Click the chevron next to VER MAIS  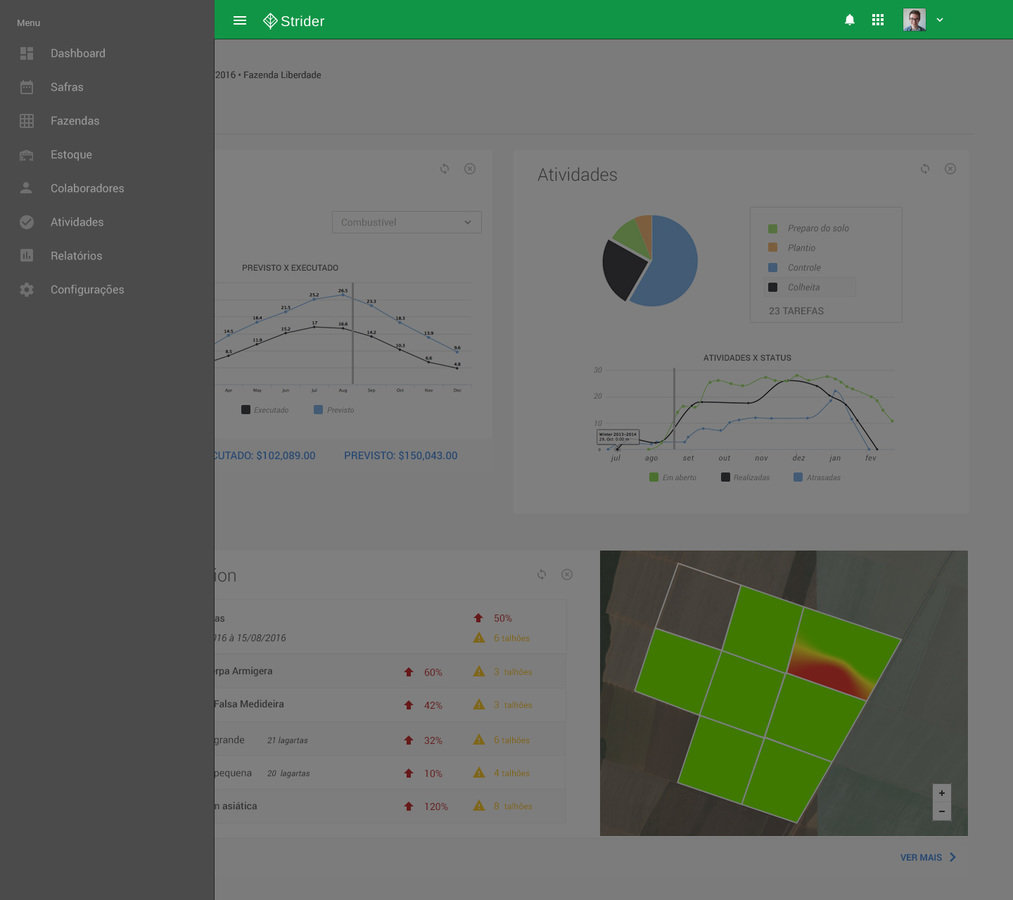[953, 857]
